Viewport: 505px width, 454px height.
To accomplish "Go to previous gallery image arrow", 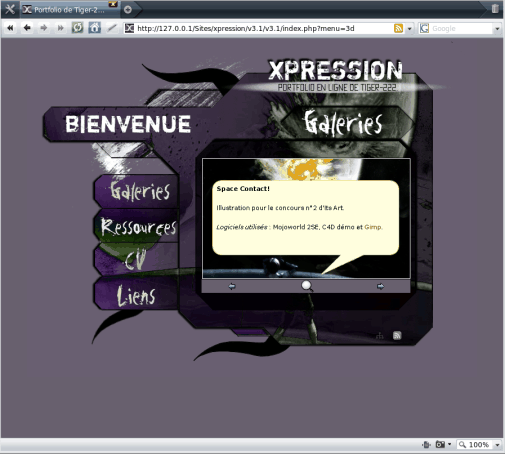I will pos(232,286).
